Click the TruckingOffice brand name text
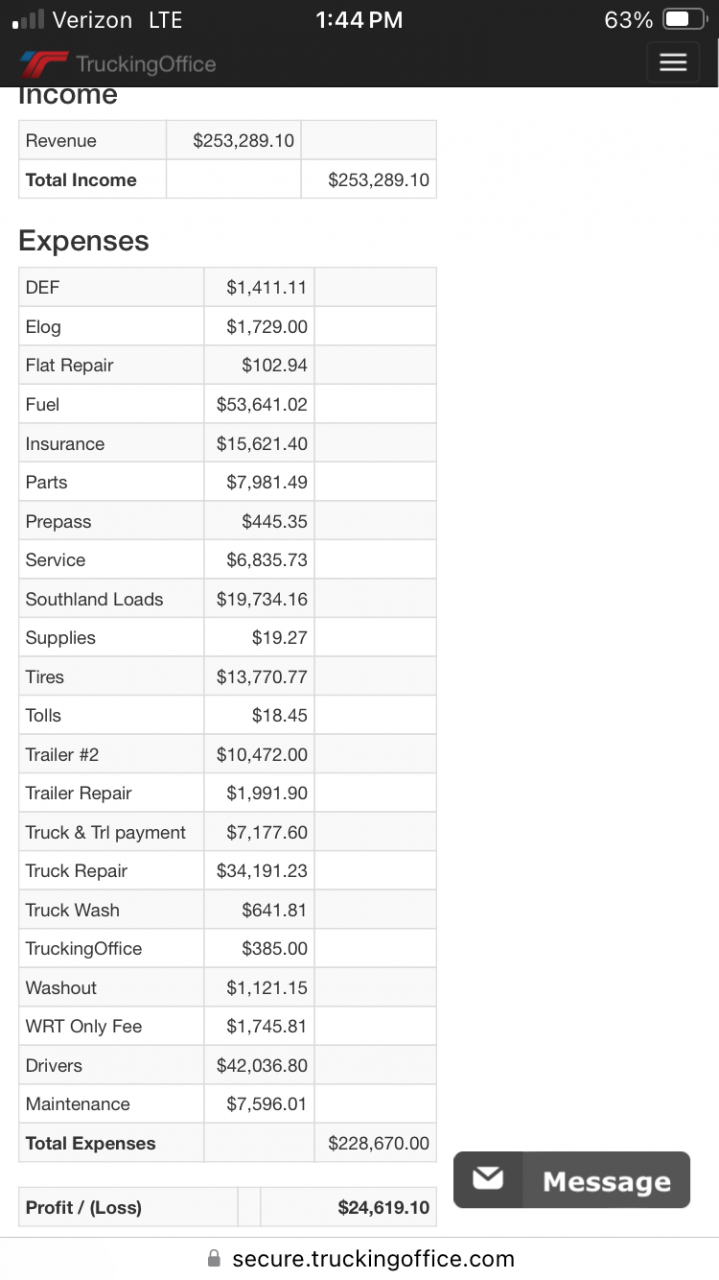 [x=146, y=65]
